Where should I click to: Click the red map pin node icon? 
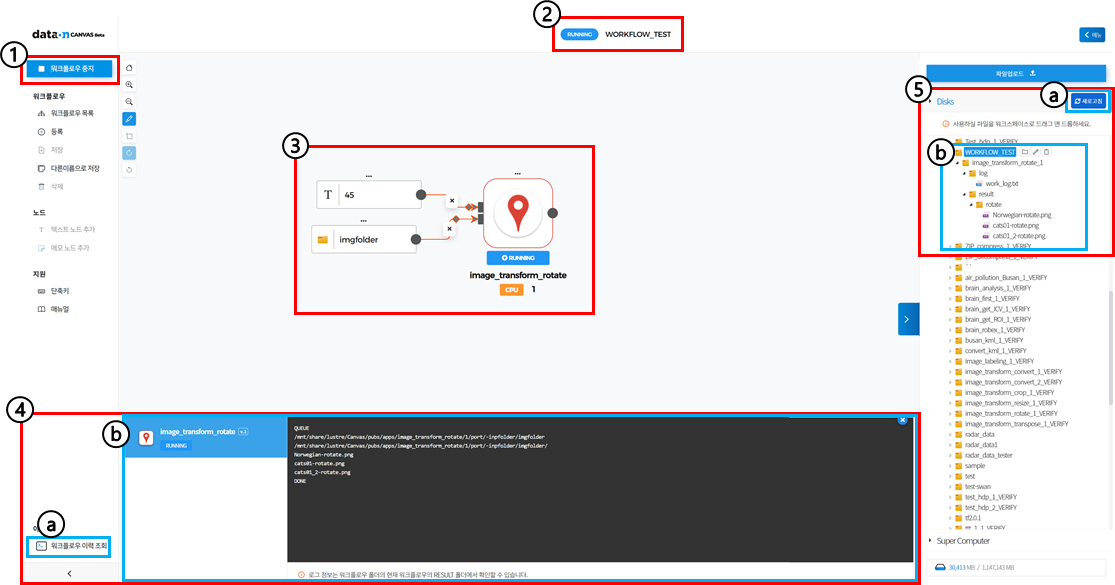click(x=517, y=213)
